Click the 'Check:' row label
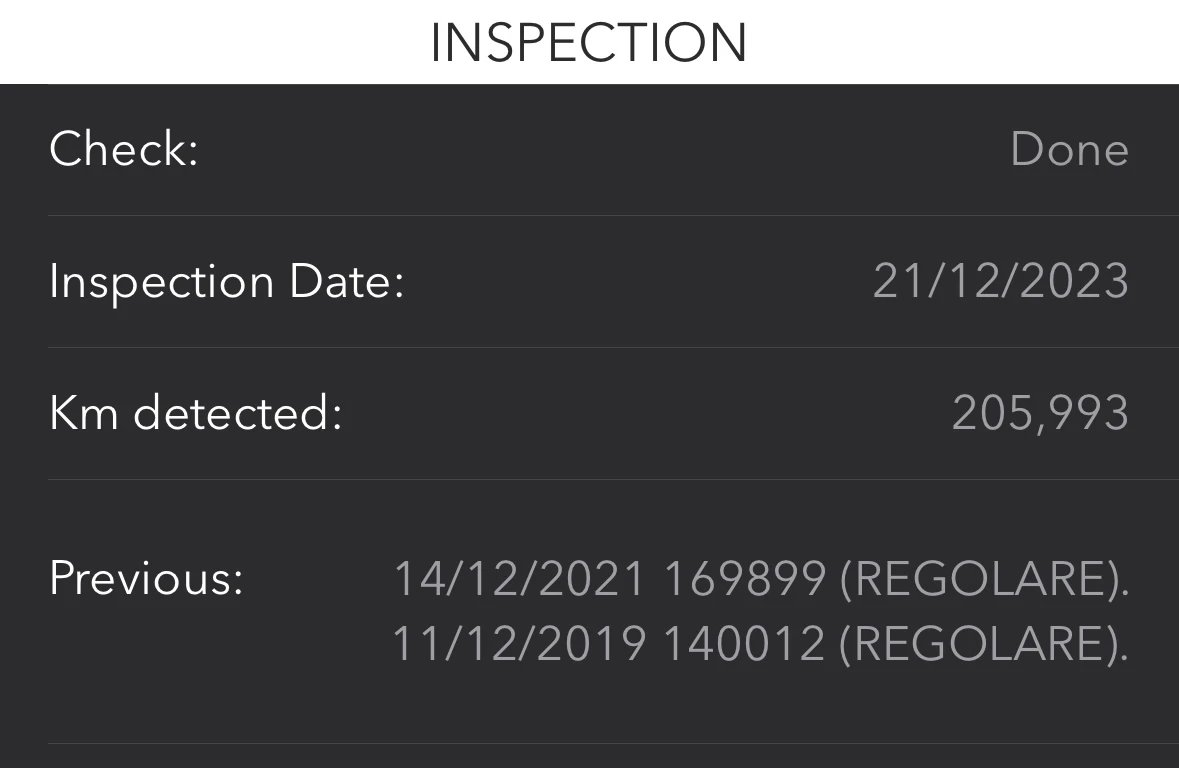 [124, 150]
